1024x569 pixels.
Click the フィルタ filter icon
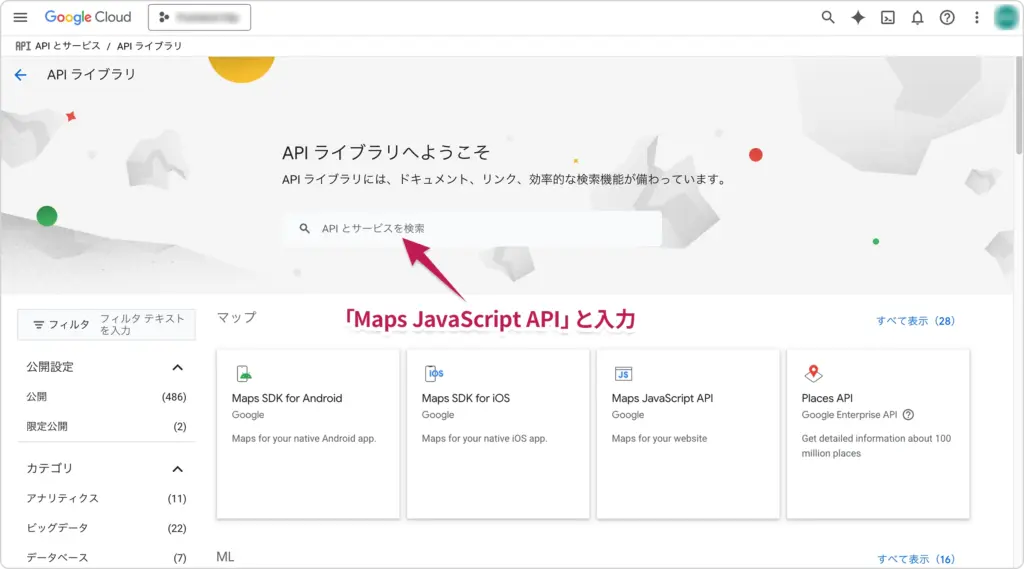pos(39,325)
